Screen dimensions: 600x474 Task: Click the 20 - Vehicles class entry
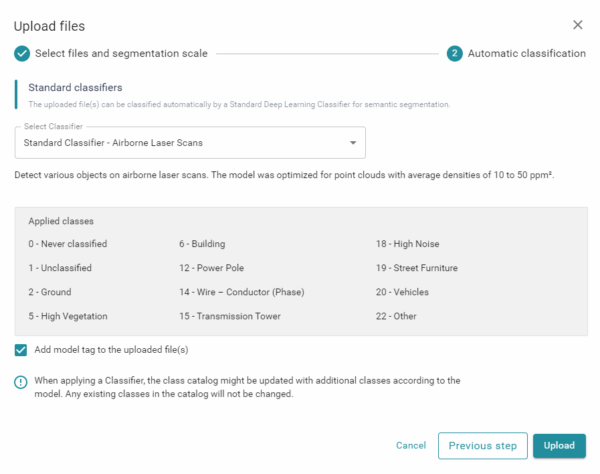pos(408,292)
